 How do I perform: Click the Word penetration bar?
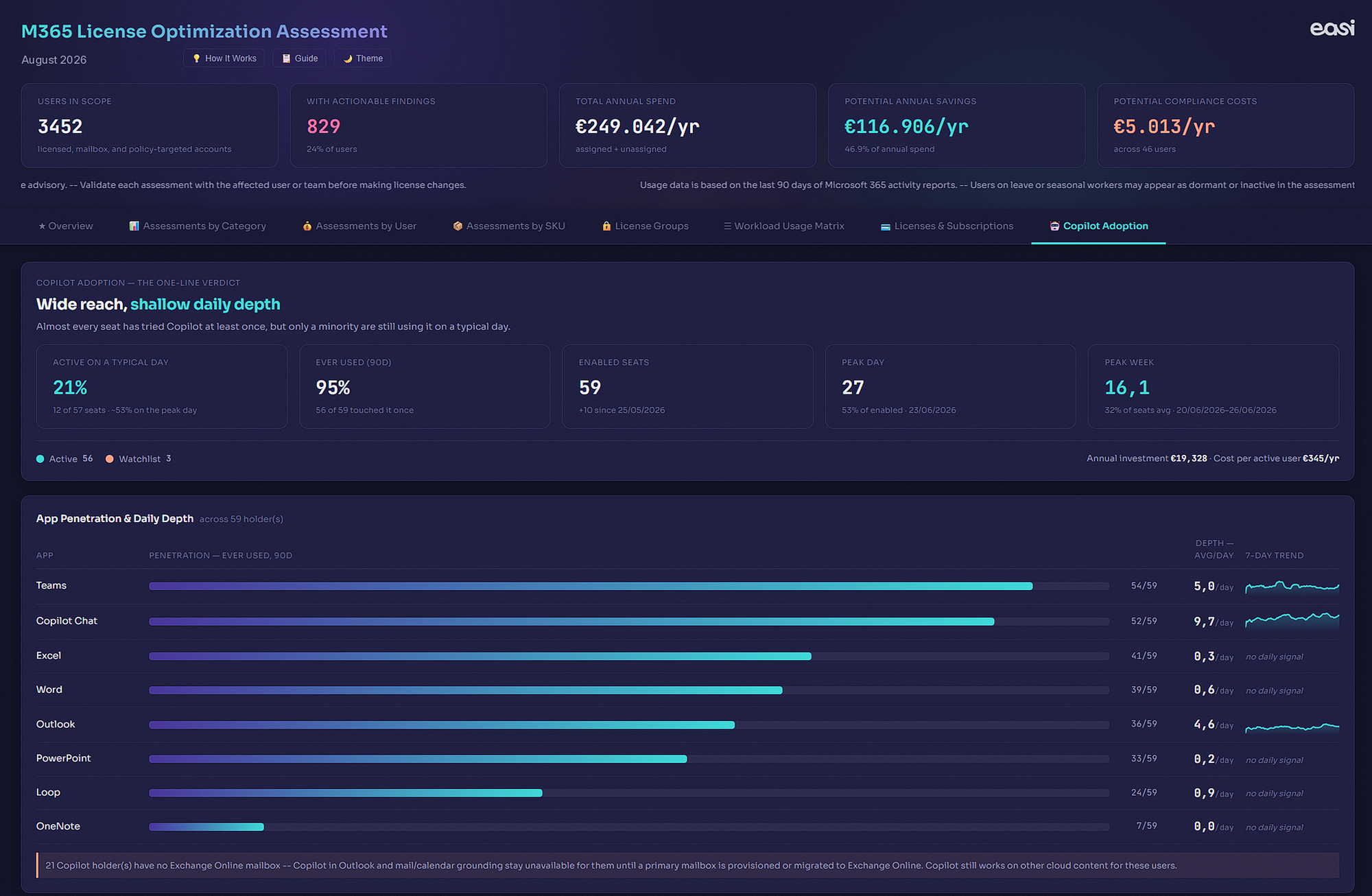pos(629,690)
